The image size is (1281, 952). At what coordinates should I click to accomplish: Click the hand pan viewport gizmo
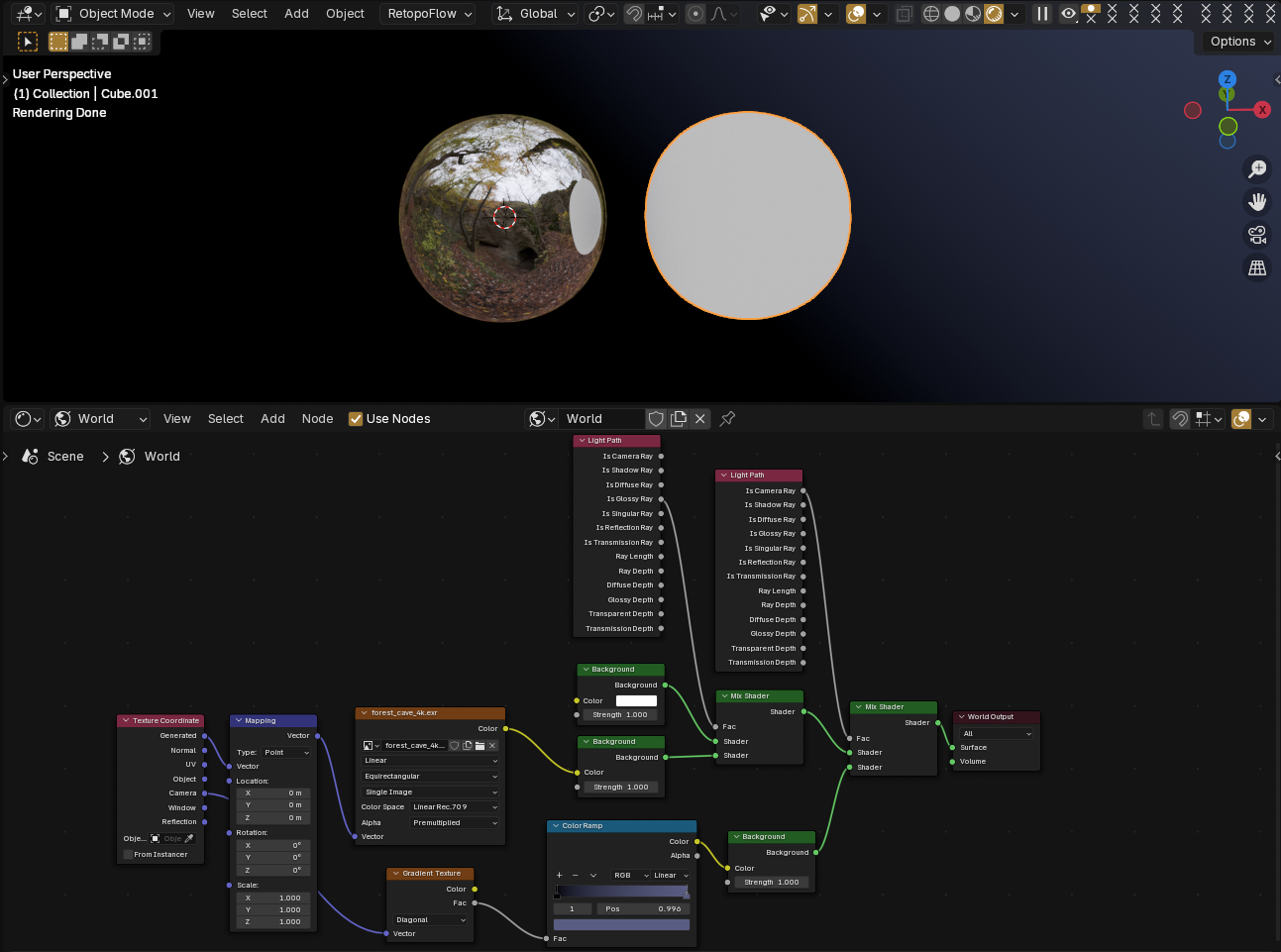pos(1257,202)
